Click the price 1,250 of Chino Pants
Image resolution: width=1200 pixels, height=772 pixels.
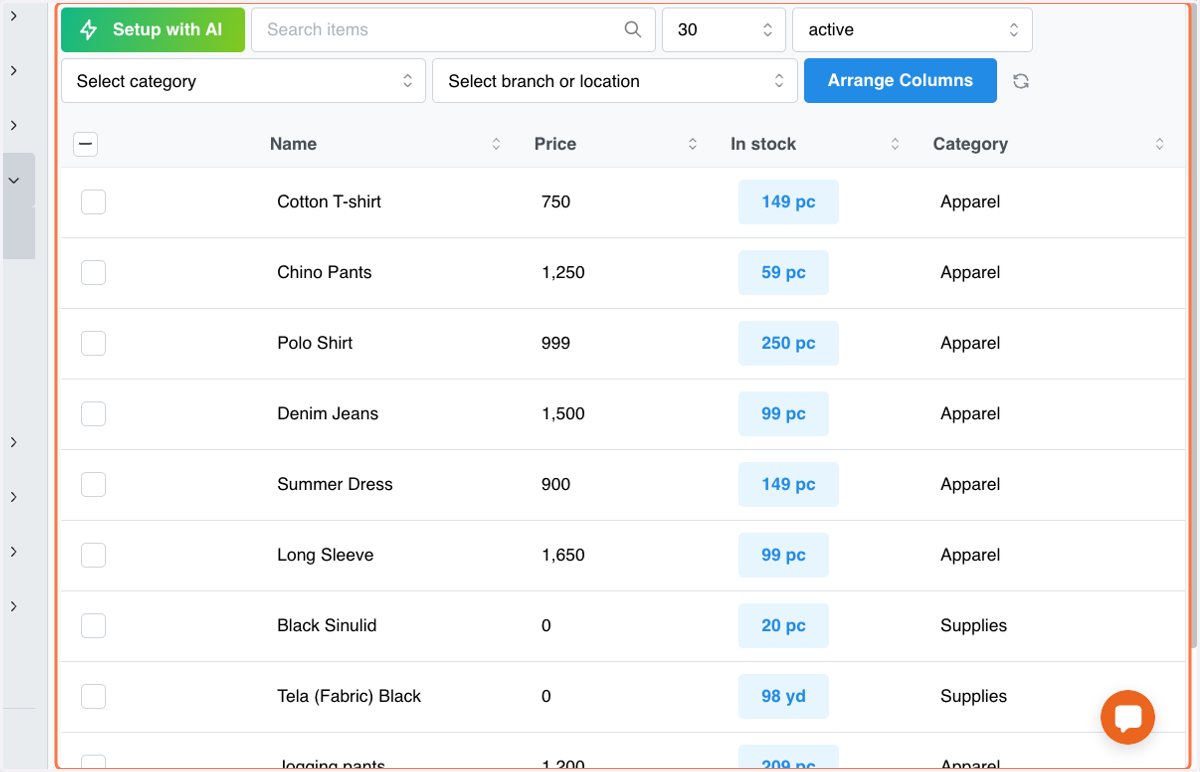click(x=563, y=272)
